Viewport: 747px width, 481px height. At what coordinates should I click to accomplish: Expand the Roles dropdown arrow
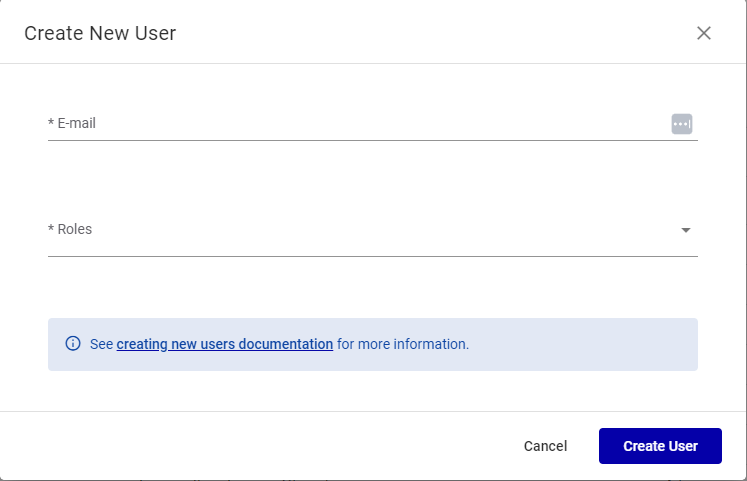(686, 230)
